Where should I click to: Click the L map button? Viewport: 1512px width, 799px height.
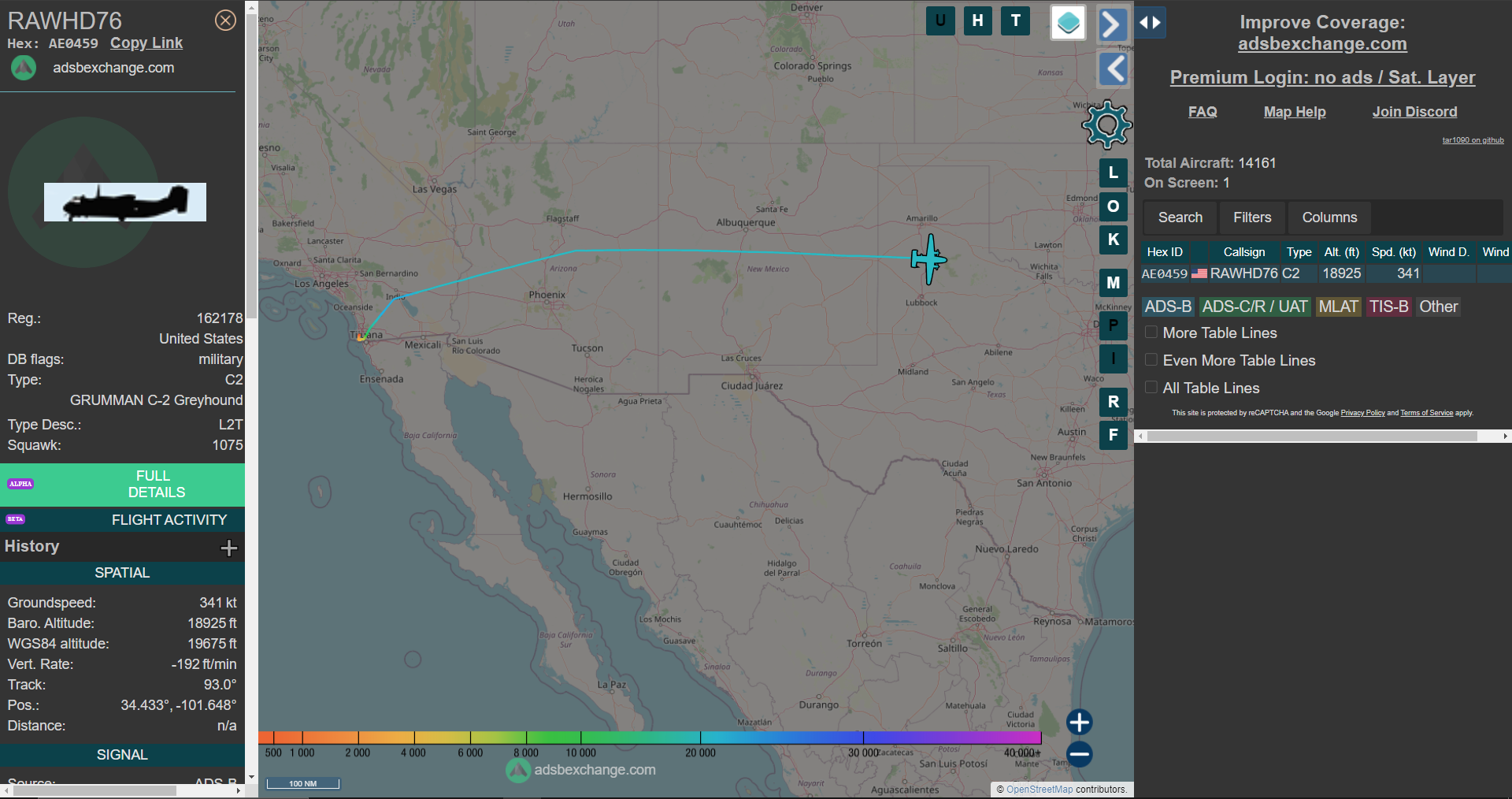(x=1113, y=173)
